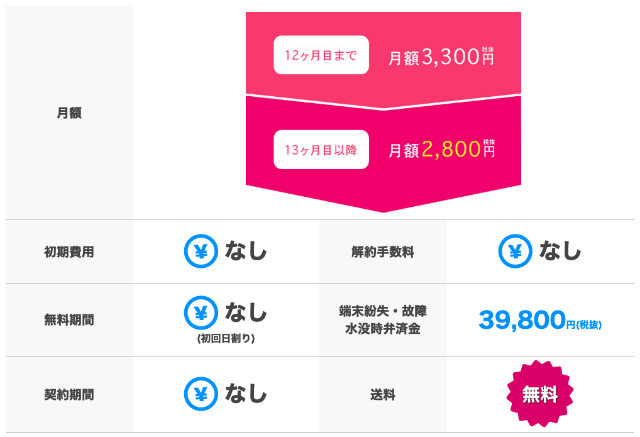640x437 pixels.
Task: Click the yen icon in 解約手数料 row
Action: (x=515, y=251)
